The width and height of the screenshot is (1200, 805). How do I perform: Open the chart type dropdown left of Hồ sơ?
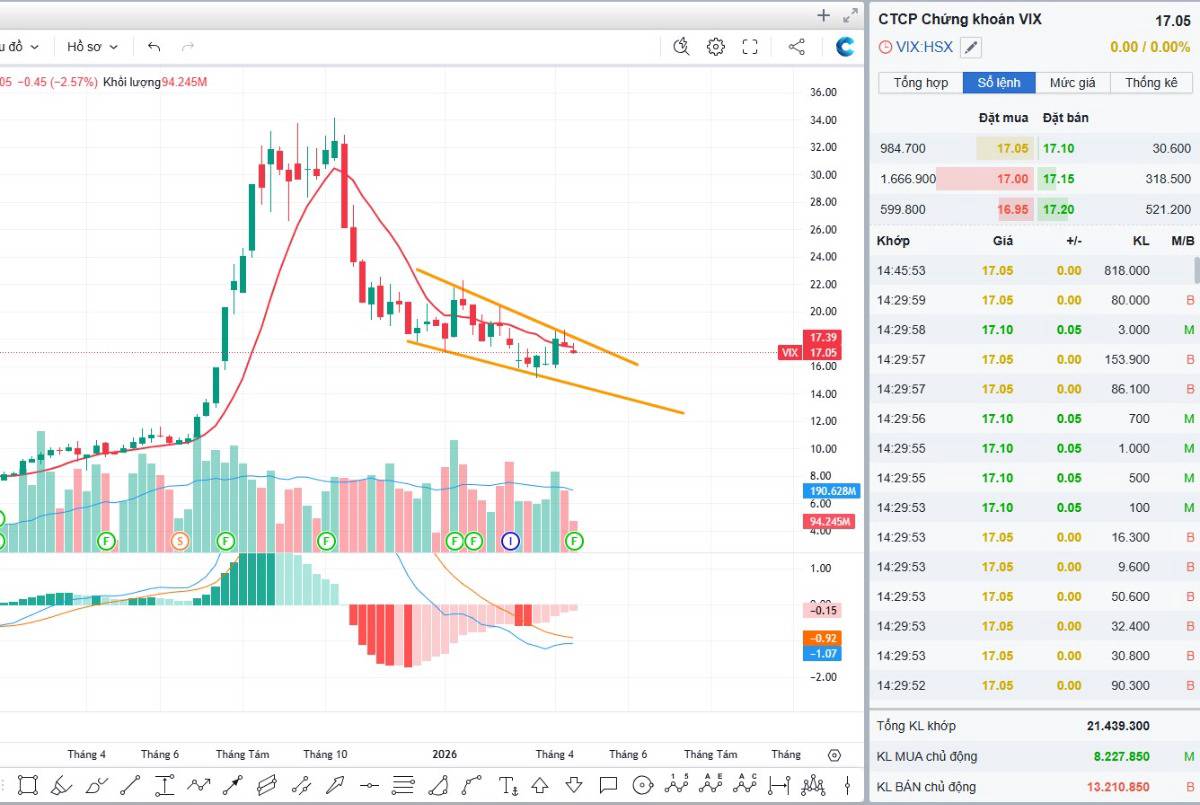(x=20, y=46)
